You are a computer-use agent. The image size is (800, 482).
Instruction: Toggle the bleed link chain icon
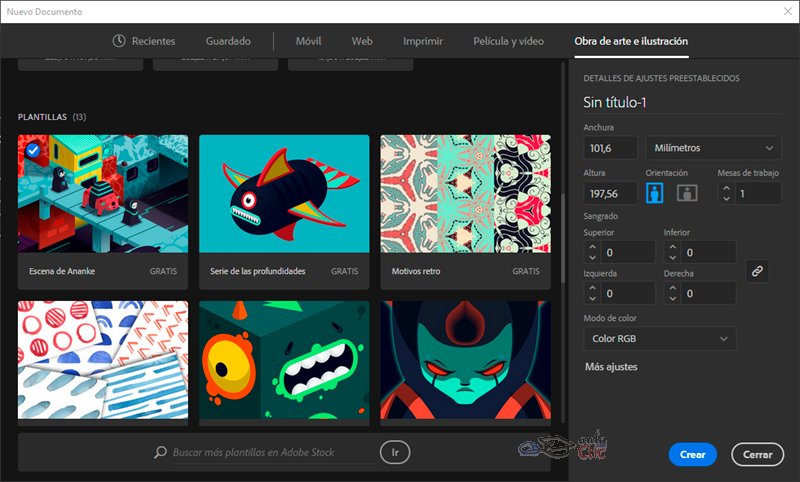[757, 271]
